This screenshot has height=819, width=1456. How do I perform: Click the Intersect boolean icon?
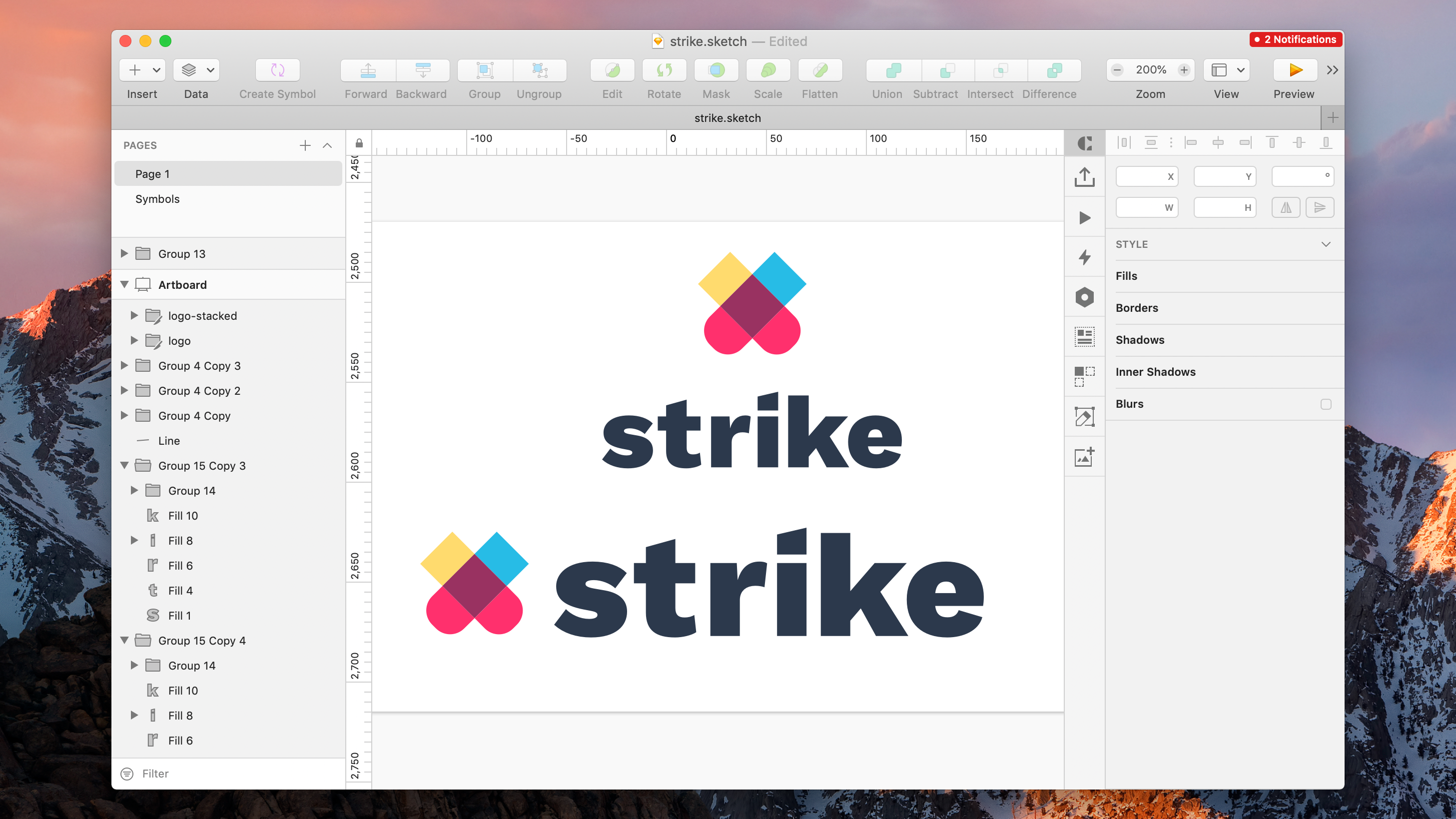click(x=1000, y=70)
